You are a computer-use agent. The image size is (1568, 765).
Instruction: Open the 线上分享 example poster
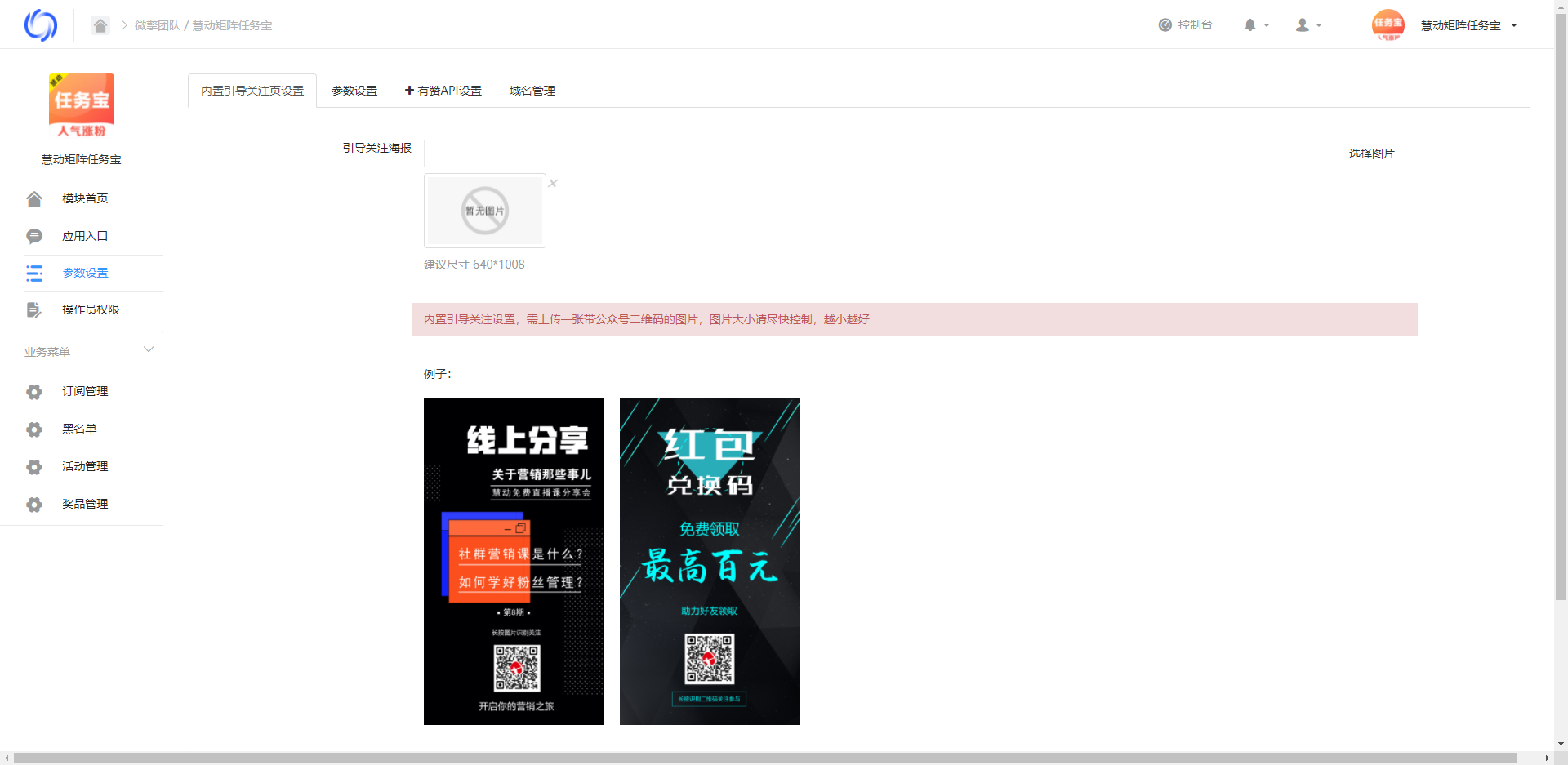pyautogui.click(x=514, y=562)
